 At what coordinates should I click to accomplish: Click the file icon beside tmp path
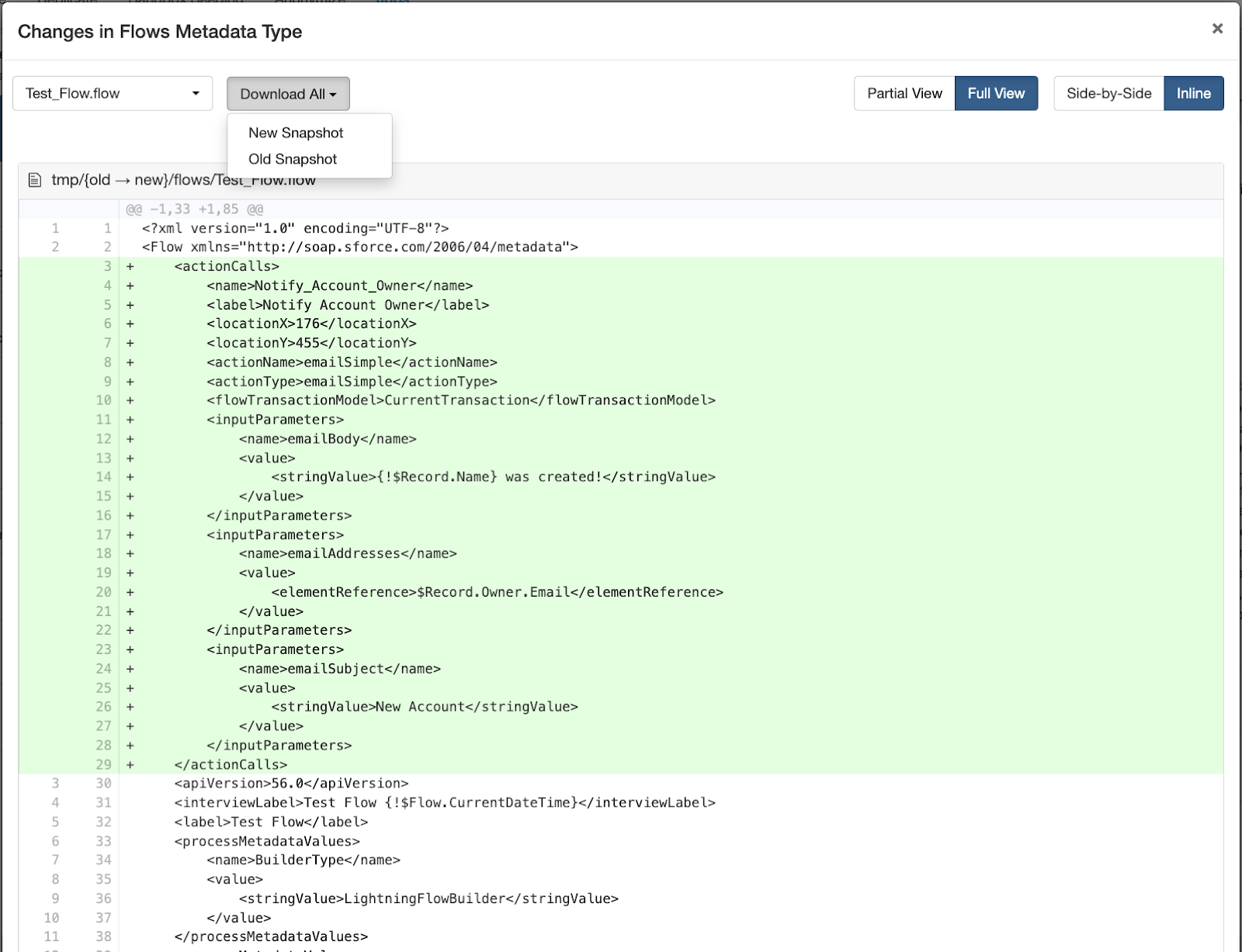click(34, 180)
